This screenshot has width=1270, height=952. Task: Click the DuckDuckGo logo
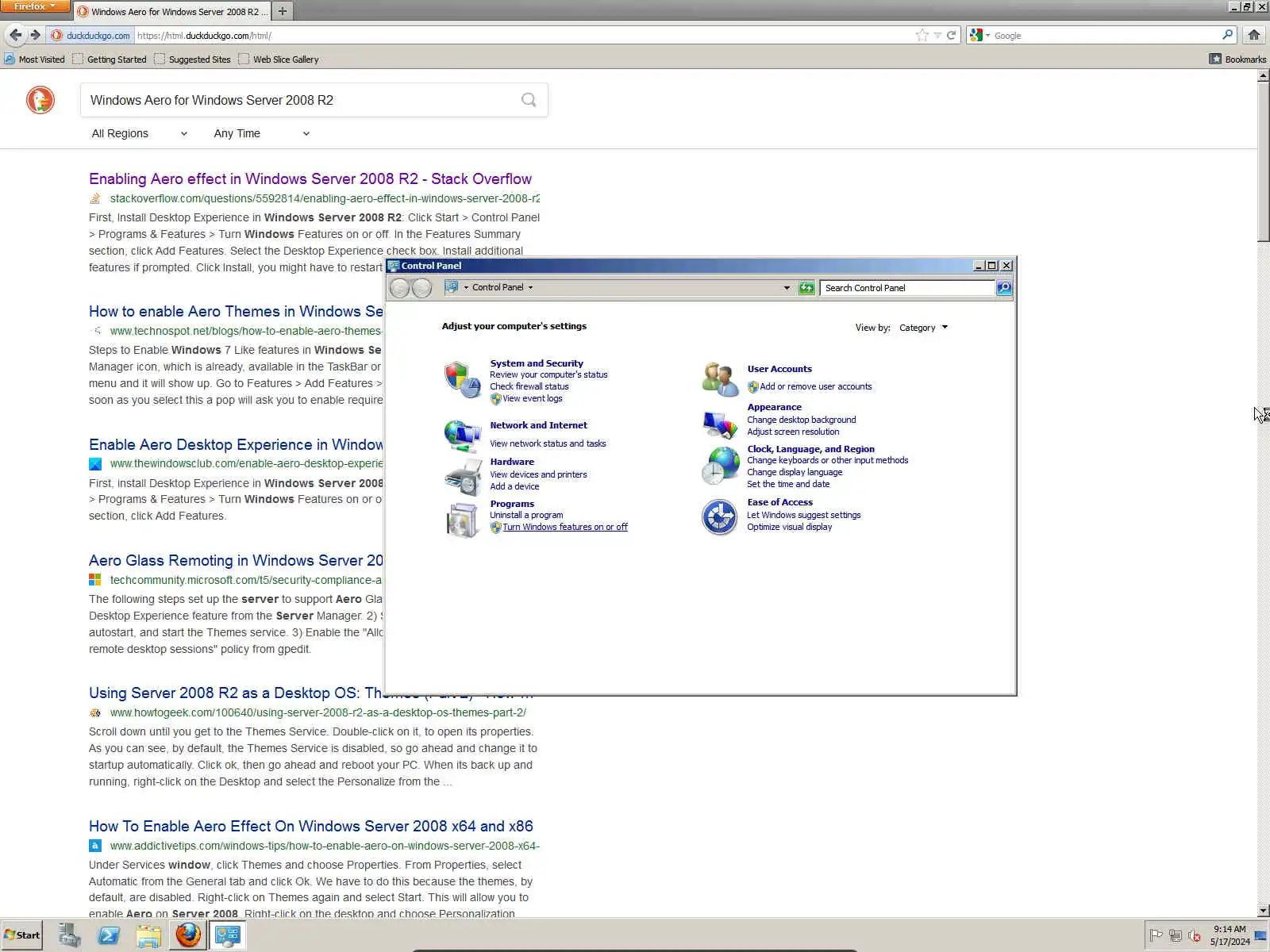(x=40, y=101)
